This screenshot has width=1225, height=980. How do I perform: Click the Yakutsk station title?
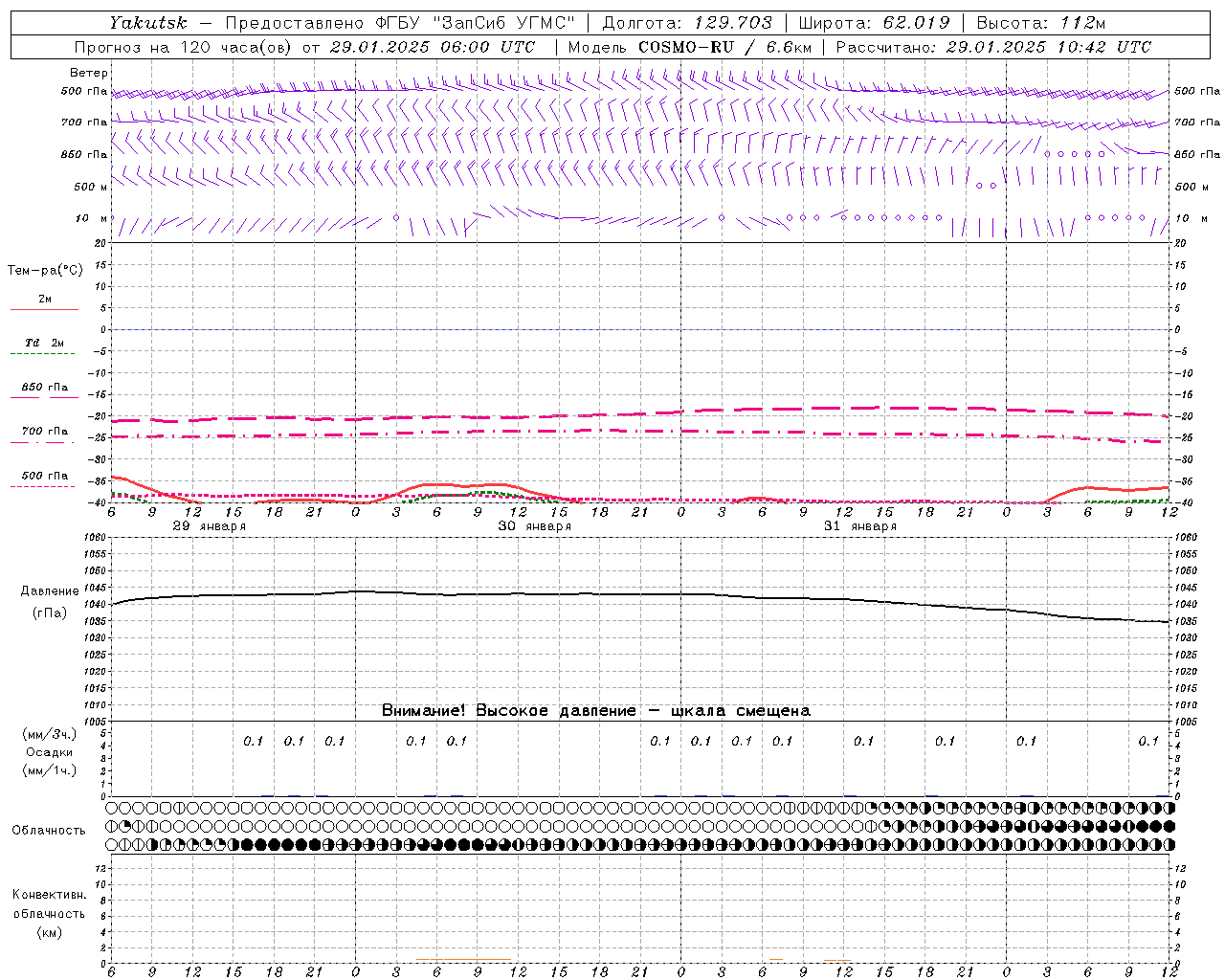point(148,23)
